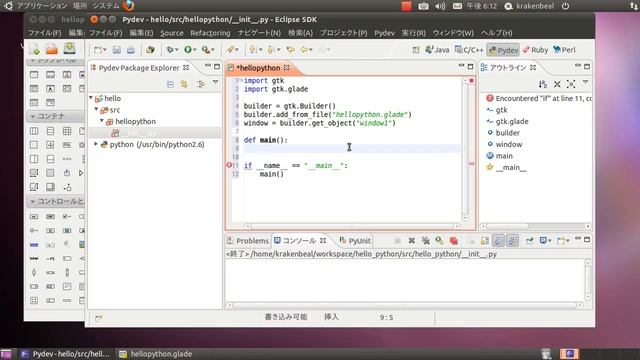Click the Print toolbar icon

pos(131,50)
